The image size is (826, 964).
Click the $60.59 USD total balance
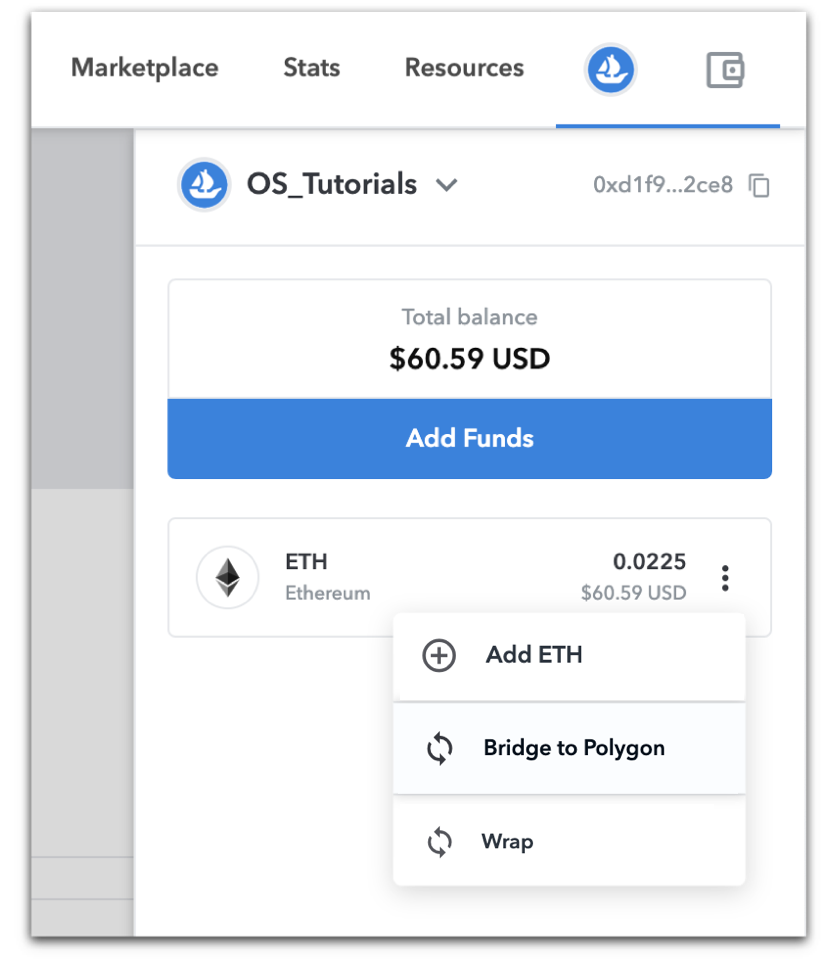pyautogui.click(x=470, y=358)
